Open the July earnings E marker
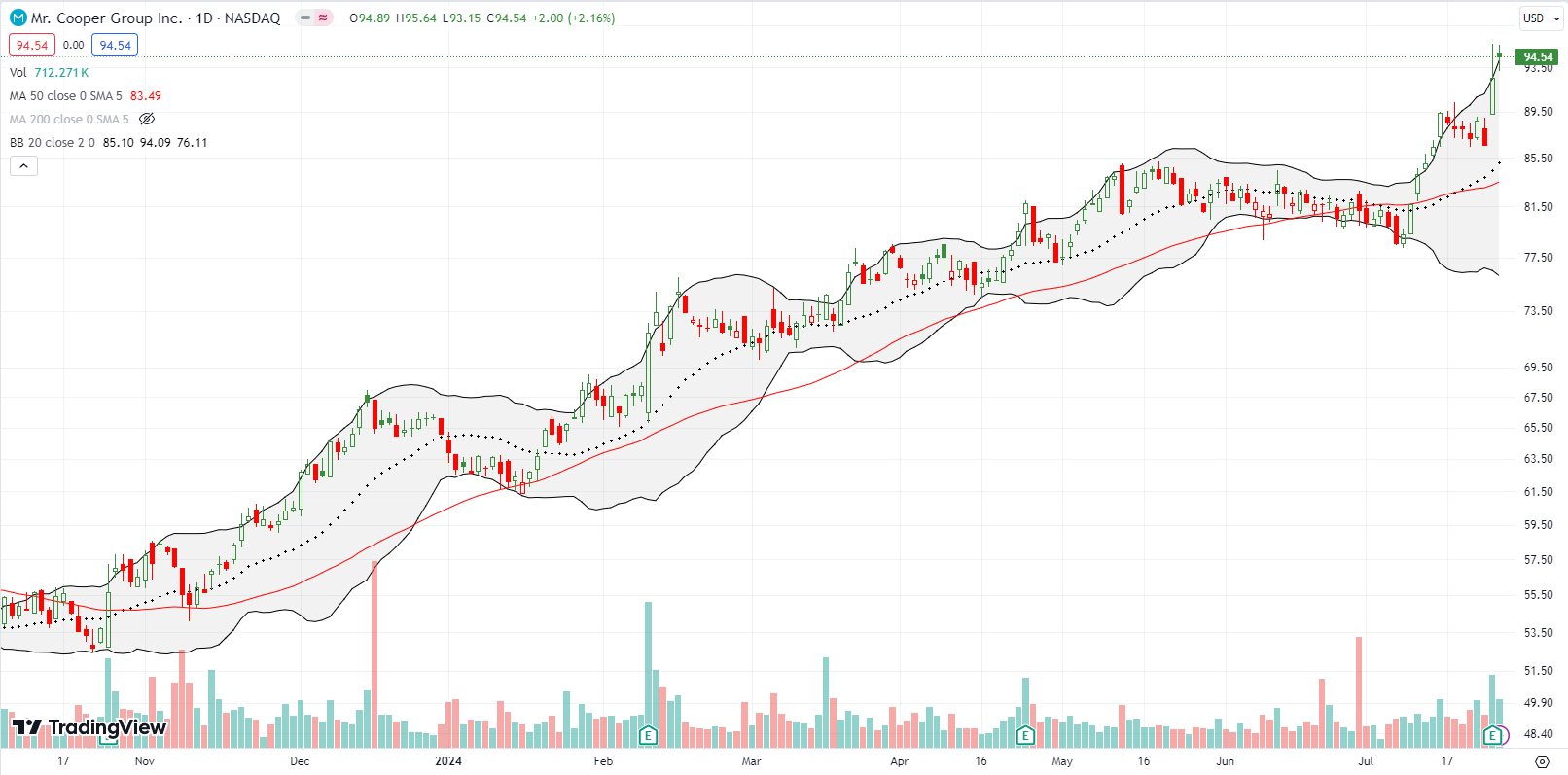This screenshot has width=1568, height=775. coord(1492,735)
